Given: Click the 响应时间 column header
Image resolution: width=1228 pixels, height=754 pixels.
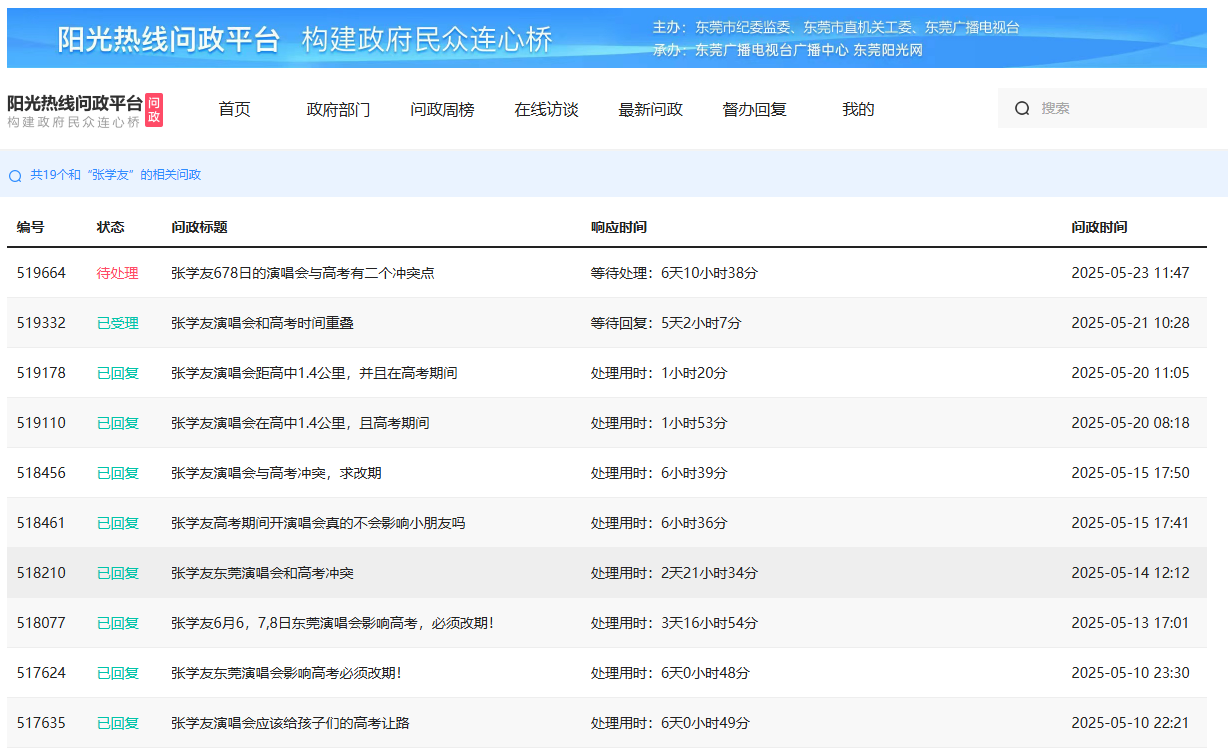Looking at the screenshot, I should pos(618,227).
